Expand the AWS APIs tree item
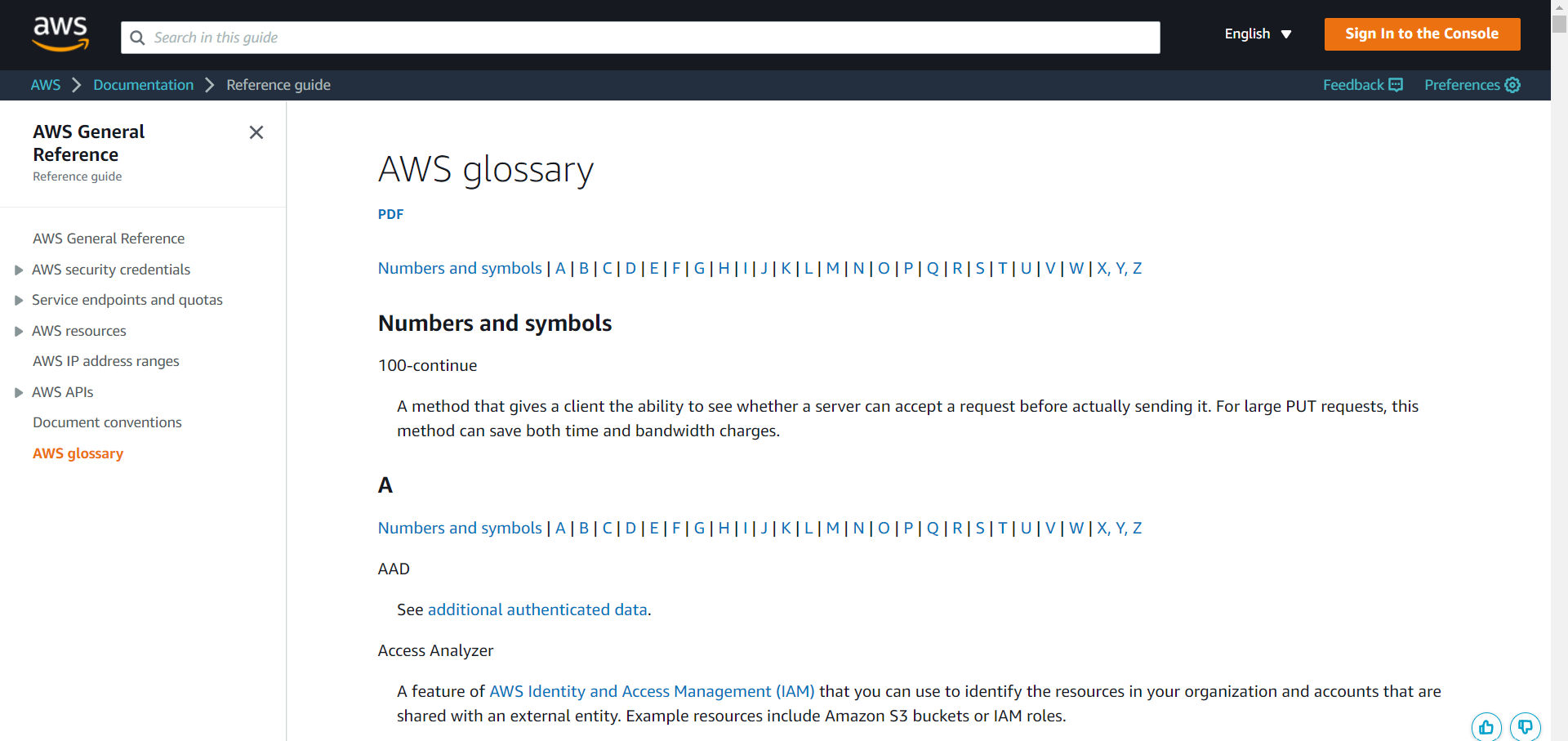The image size is (1568, 741). (x=18, y=392)
